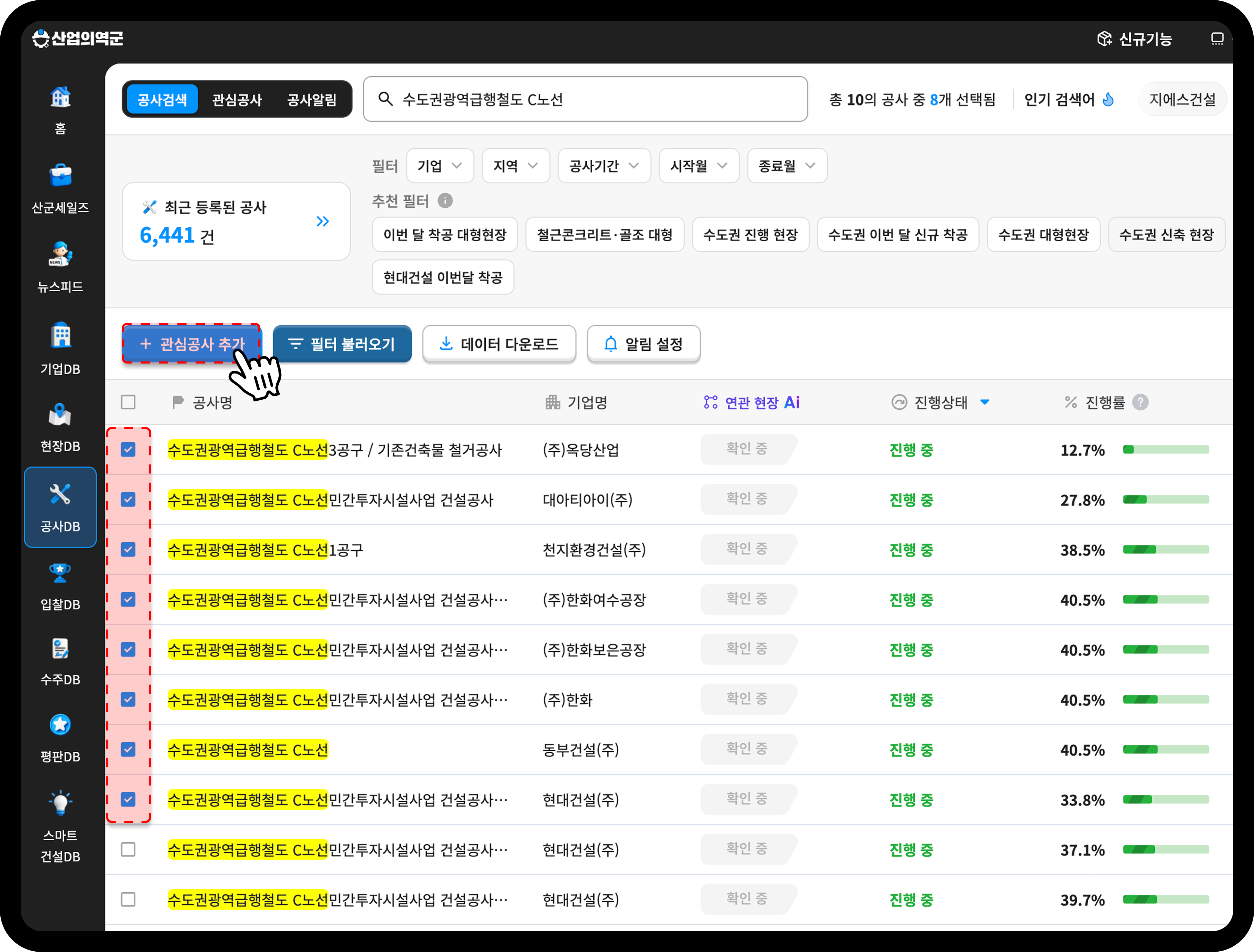Open the 시작월 filter dropdown
The height and width of the screenshot is (952, 1254).
pyautogui.click(x=699, y=166)
